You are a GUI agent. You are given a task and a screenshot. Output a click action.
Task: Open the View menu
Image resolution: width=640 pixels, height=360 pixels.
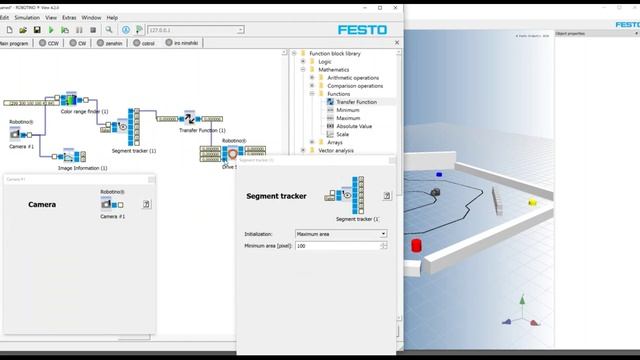pos(51,18)
